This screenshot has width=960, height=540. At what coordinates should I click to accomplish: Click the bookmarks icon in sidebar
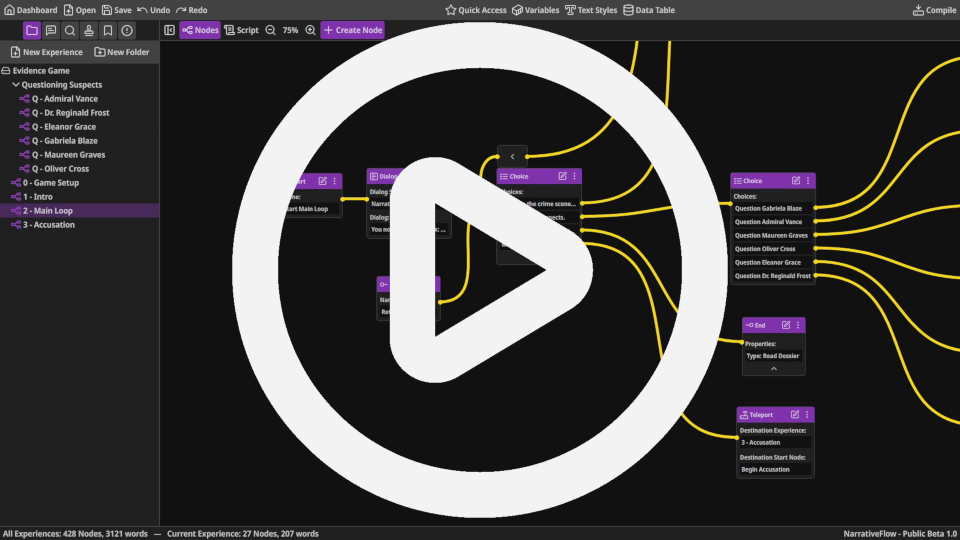click(x=108, y=31)
